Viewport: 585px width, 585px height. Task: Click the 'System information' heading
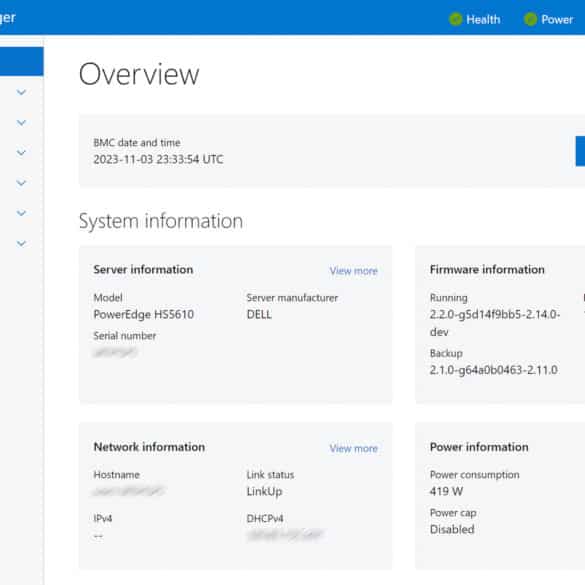[x=161, y=221]
